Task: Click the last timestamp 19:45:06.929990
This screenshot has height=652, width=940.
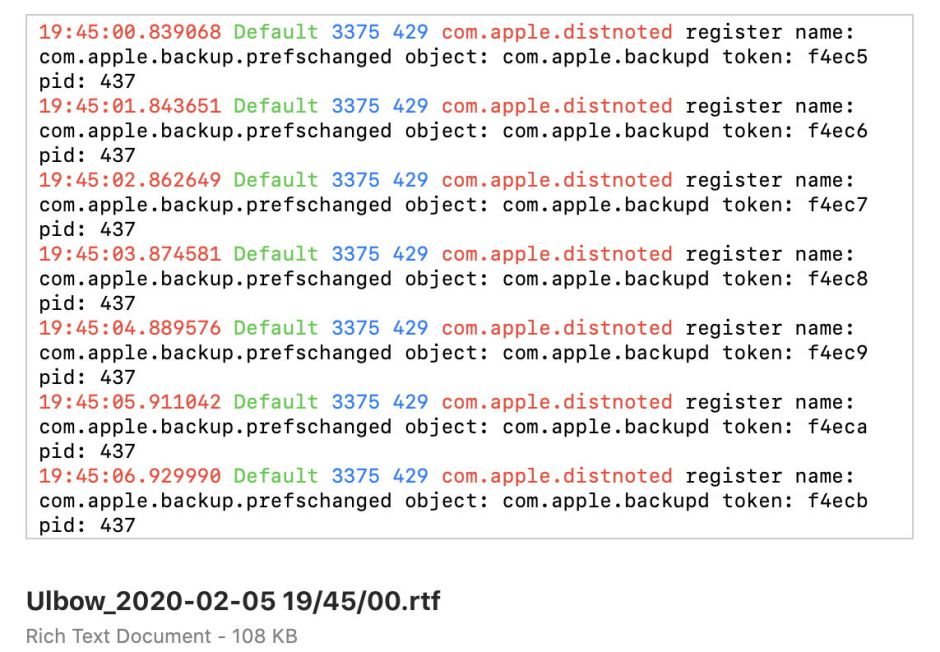Action: (x=130, y=476)
